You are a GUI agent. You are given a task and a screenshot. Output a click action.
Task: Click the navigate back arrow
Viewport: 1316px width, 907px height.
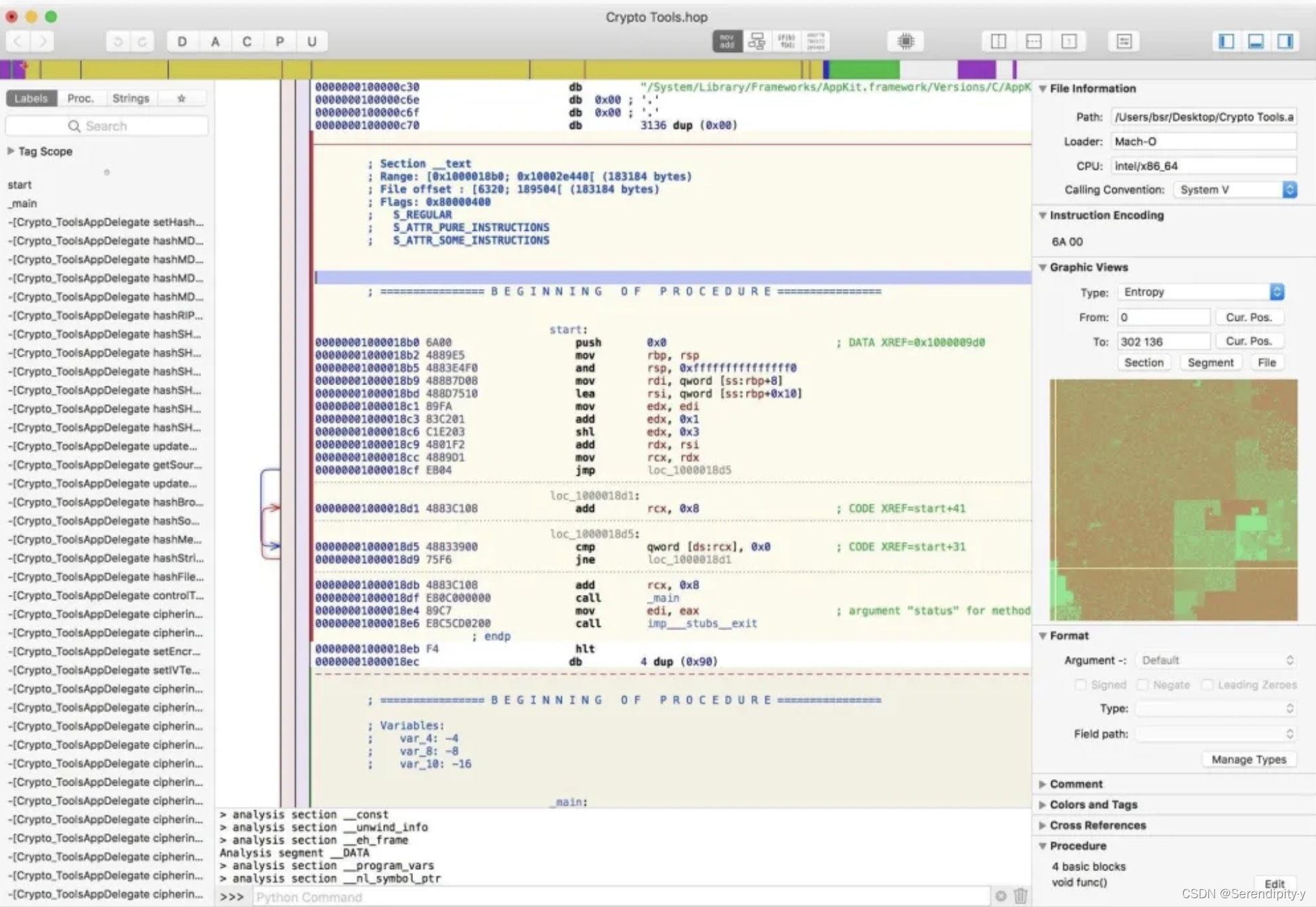pyautogui.click(x=18, y=41)
